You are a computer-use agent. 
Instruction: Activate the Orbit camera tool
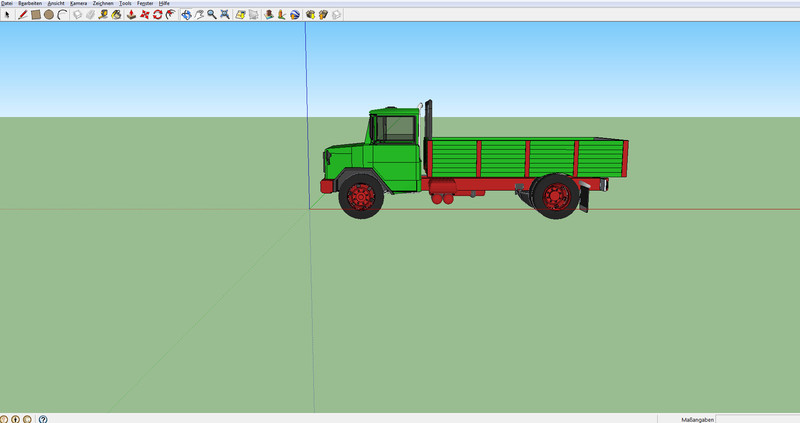[186, 15]
